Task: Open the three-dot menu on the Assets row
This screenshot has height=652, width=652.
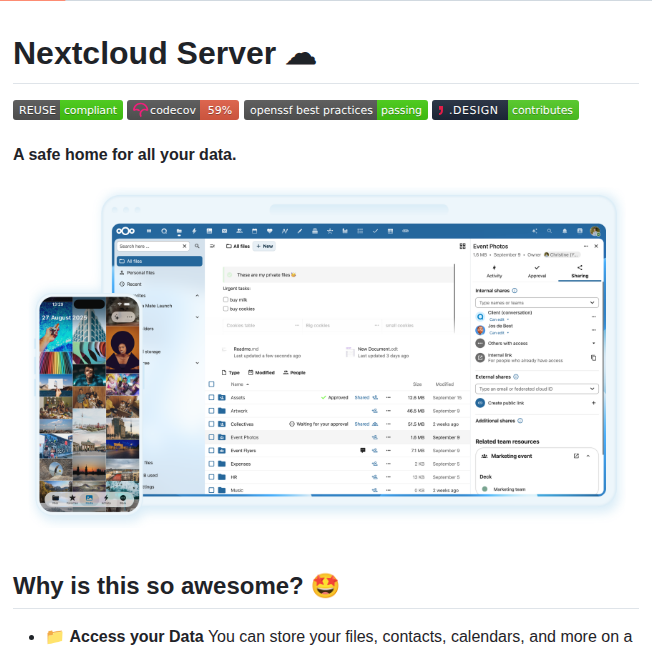Action: click(x=388, y=398)
